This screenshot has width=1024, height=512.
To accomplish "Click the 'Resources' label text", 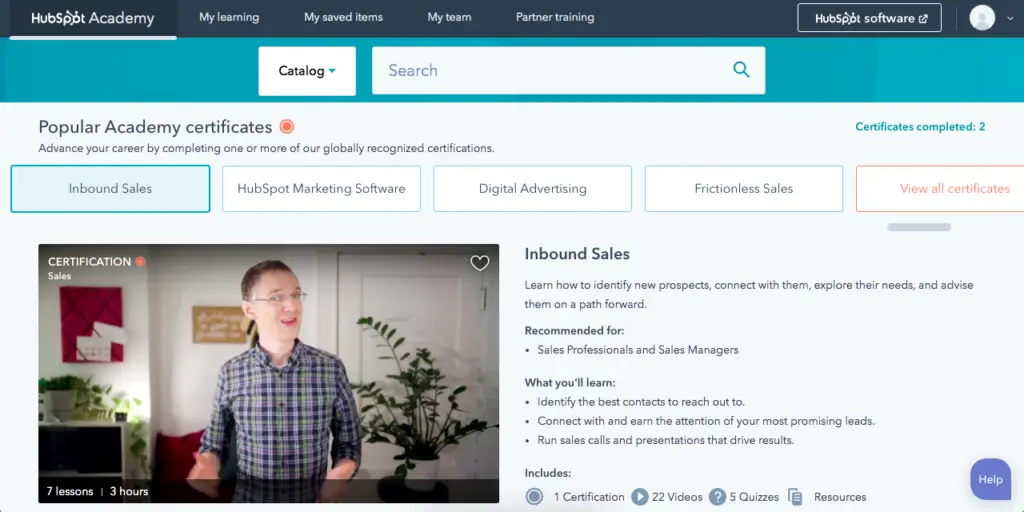I will pos(840,497).
